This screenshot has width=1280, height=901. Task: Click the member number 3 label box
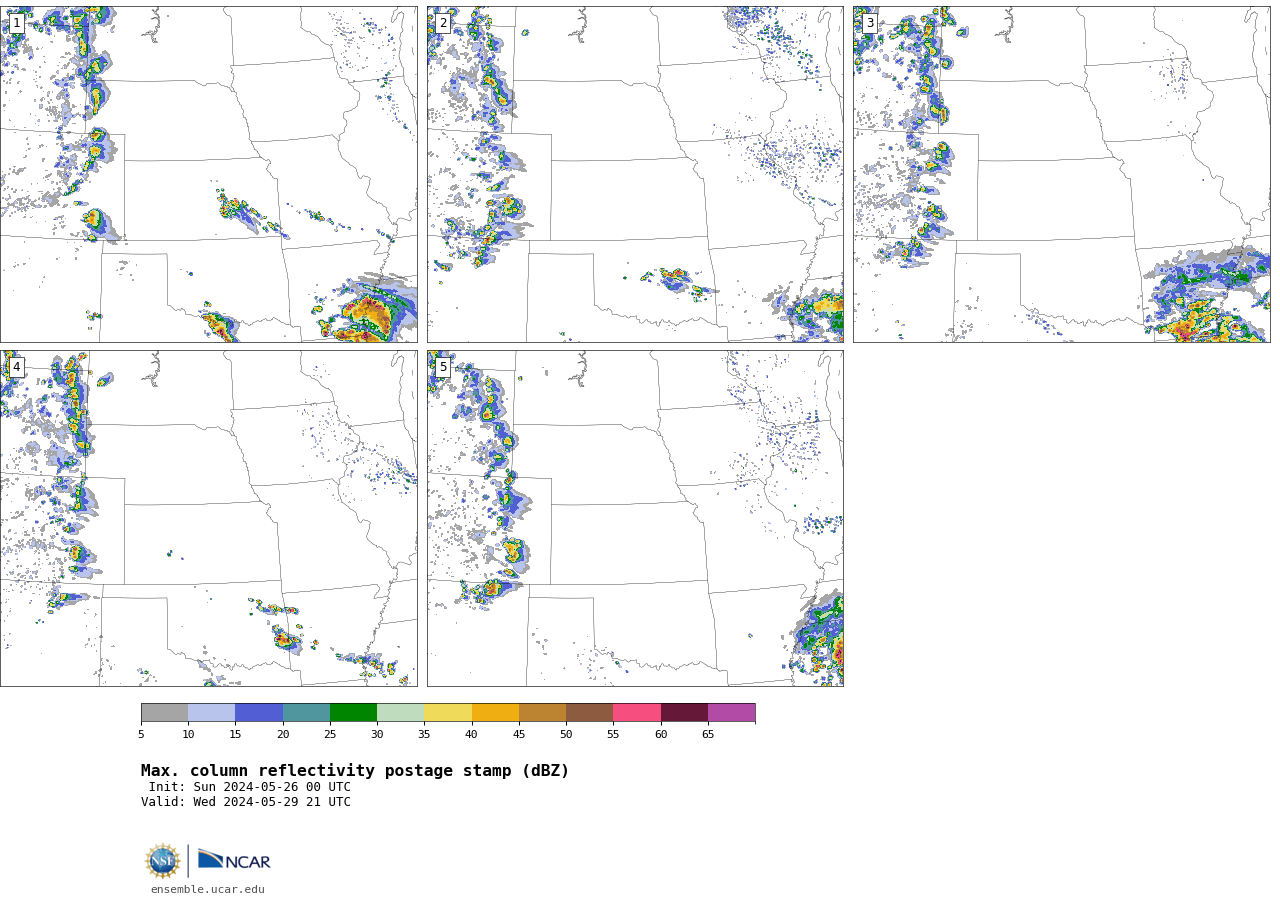[869, 23]
